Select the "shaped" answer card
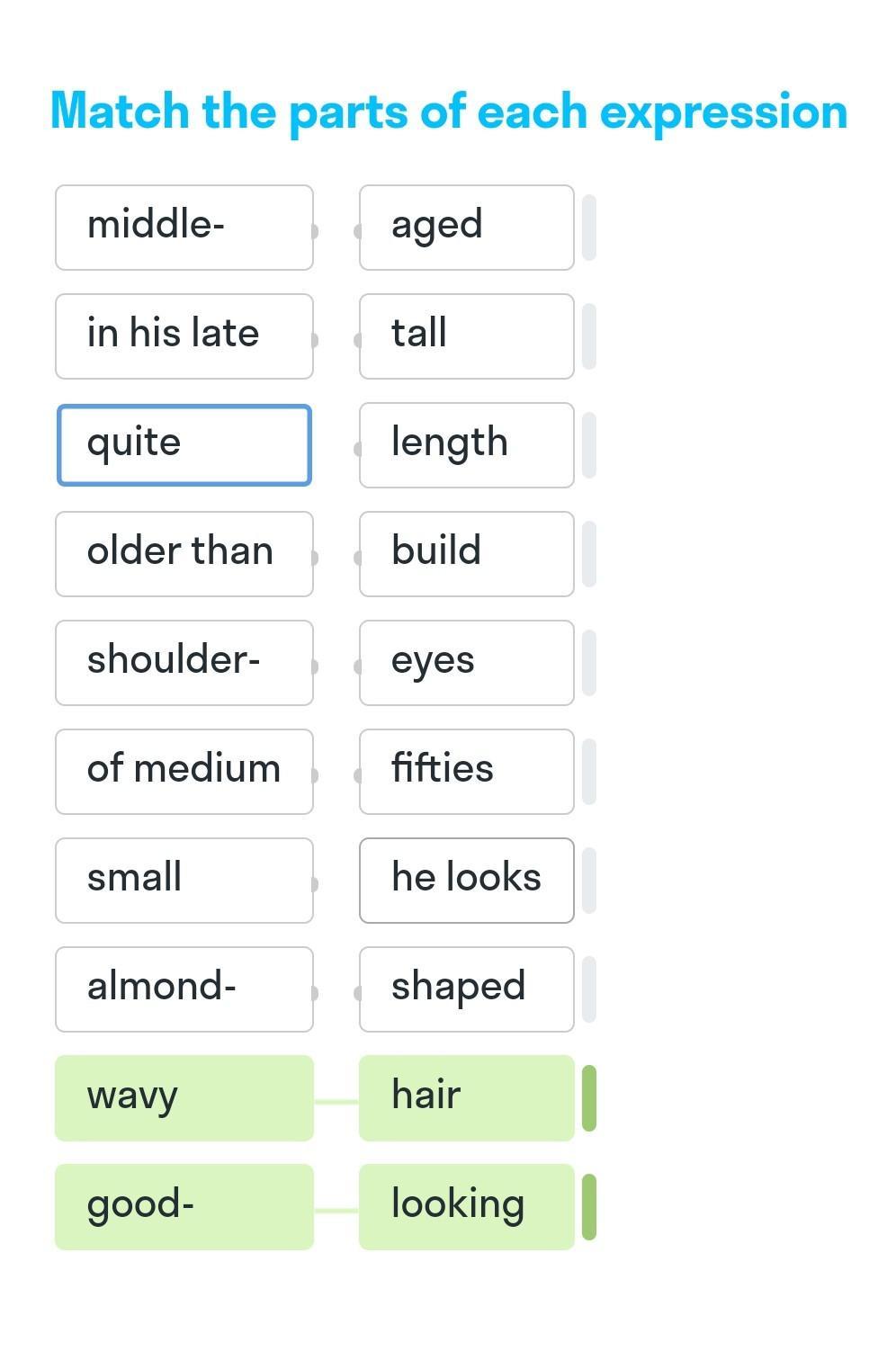The image size is (896, 1351). (467, 989)
